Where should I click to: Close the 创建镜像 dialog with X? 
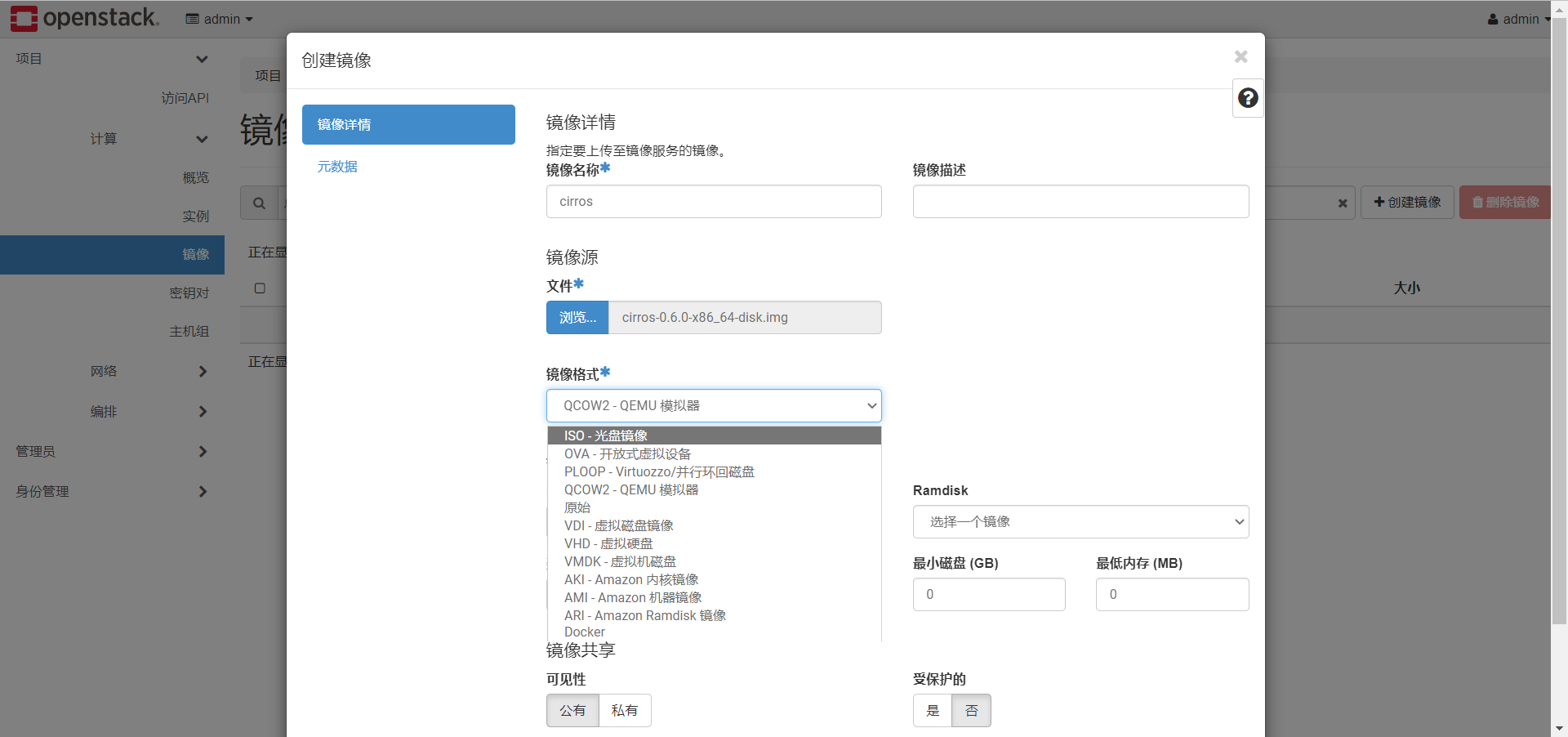tap(1241, 56)
